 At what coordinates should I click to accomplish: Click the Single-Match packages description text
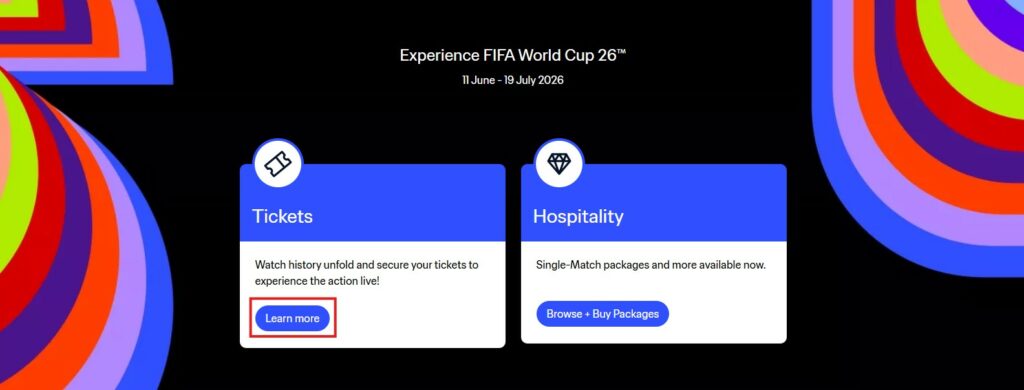click(650, 265)
